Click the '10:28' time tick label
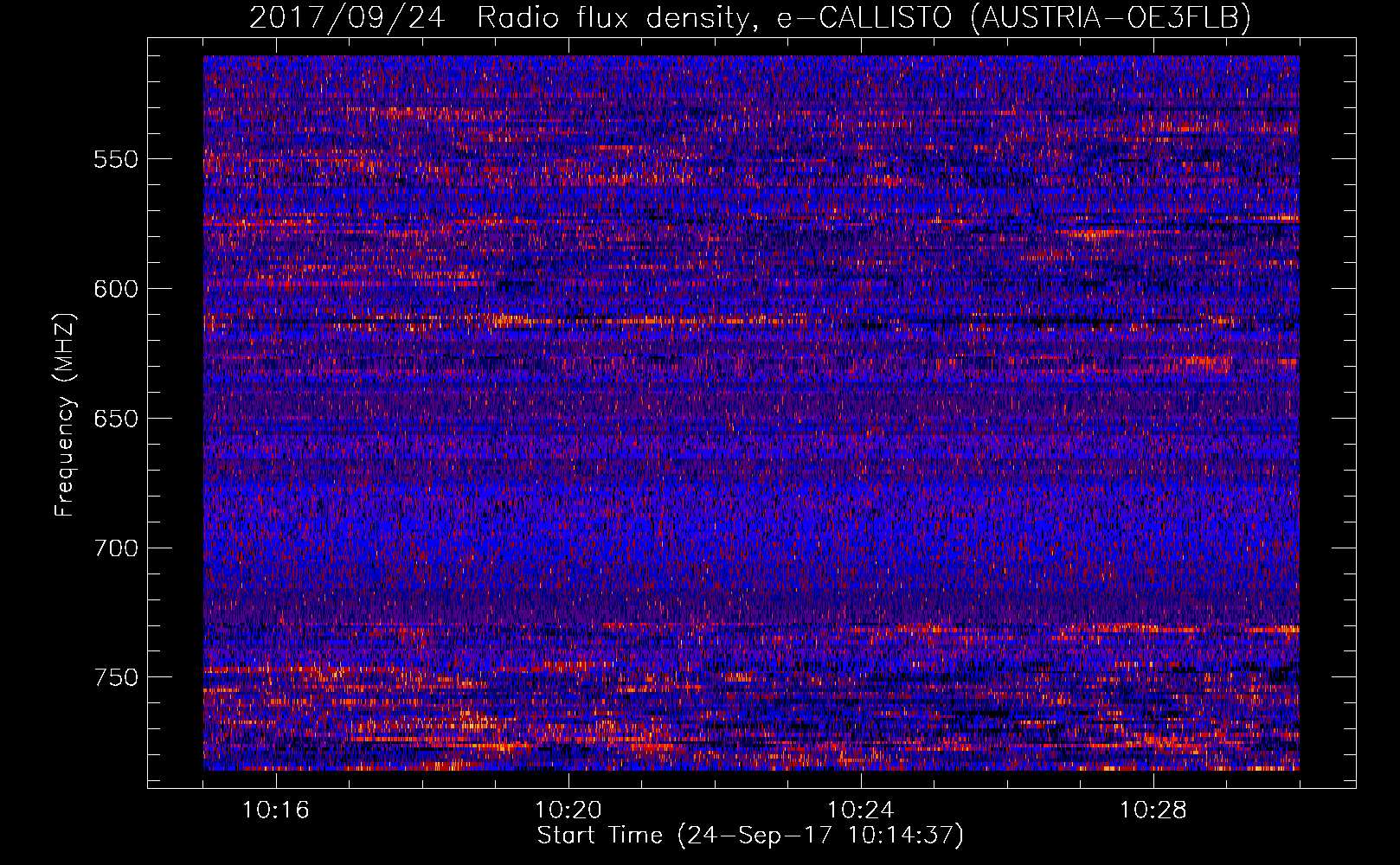The height and width of the screenshot is (865, 1400). [x=1153, y=811]
